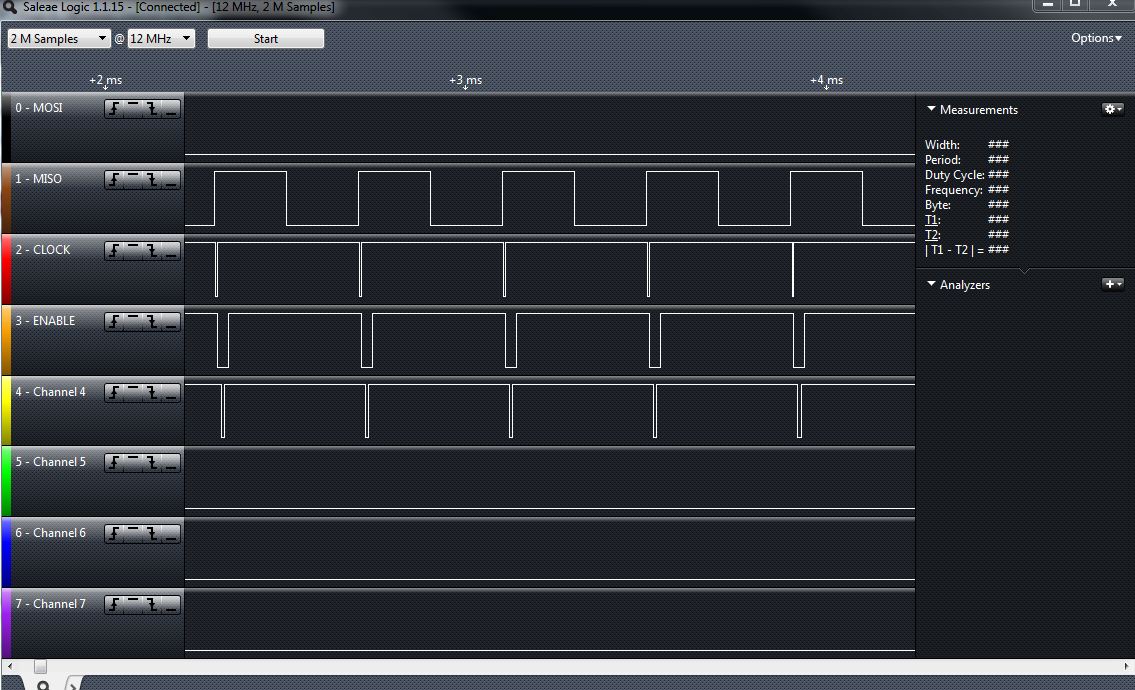Toggle high level trigger on Channel 6

pos(133,534)
